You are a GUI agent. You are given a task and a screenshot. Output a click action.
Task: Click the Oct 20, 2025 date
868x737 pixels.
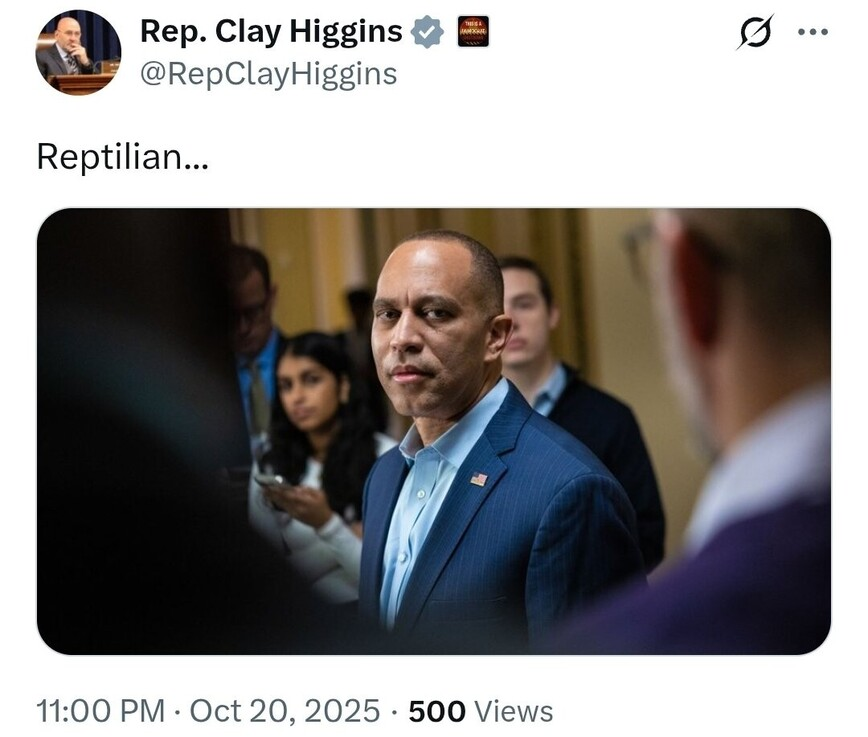(x=285, y=711)
